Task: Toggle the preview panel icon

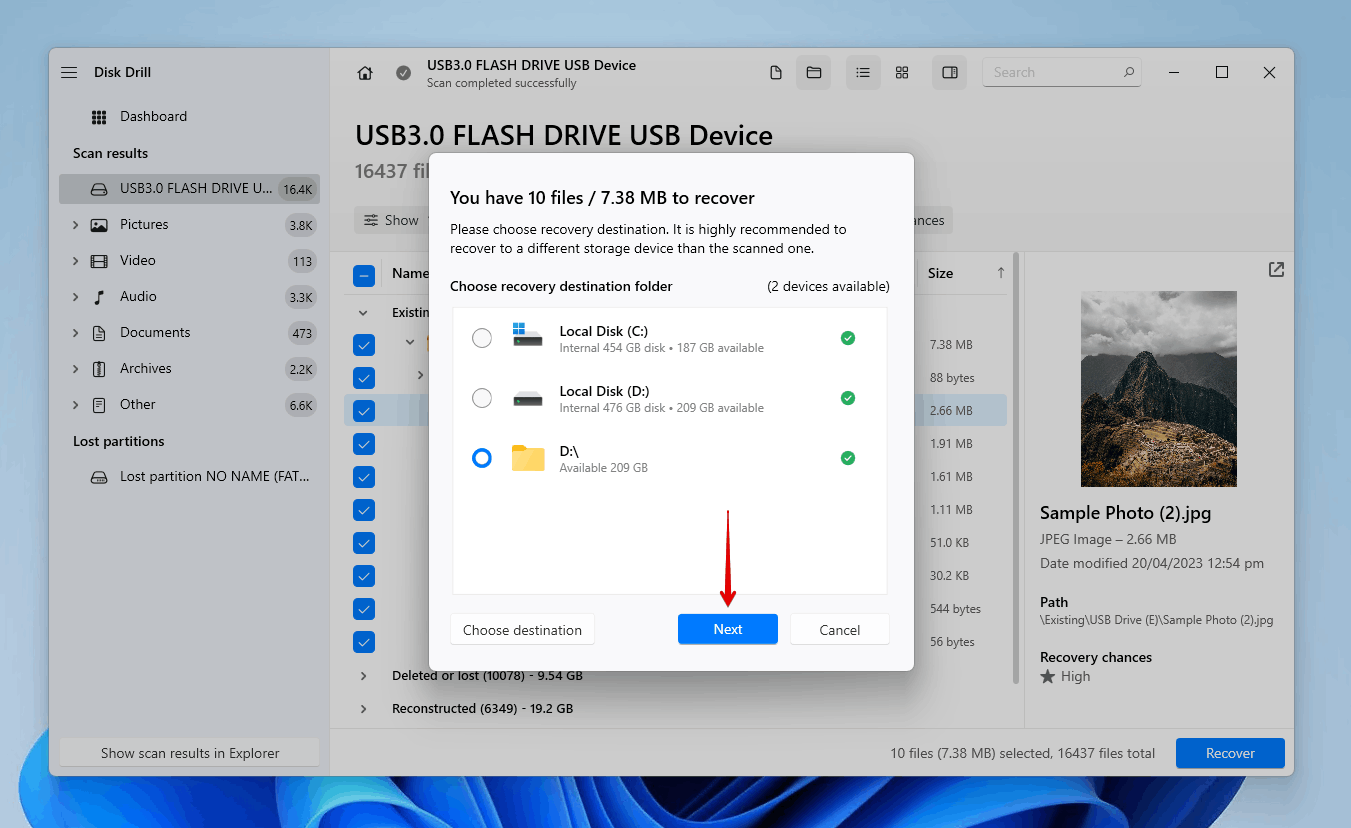Action: coord(950,73)
